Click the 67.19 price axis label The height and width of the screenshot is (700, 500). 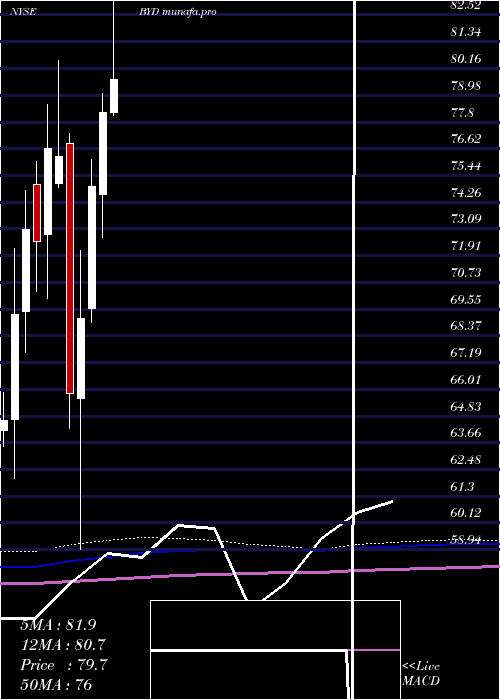point(466,353)
